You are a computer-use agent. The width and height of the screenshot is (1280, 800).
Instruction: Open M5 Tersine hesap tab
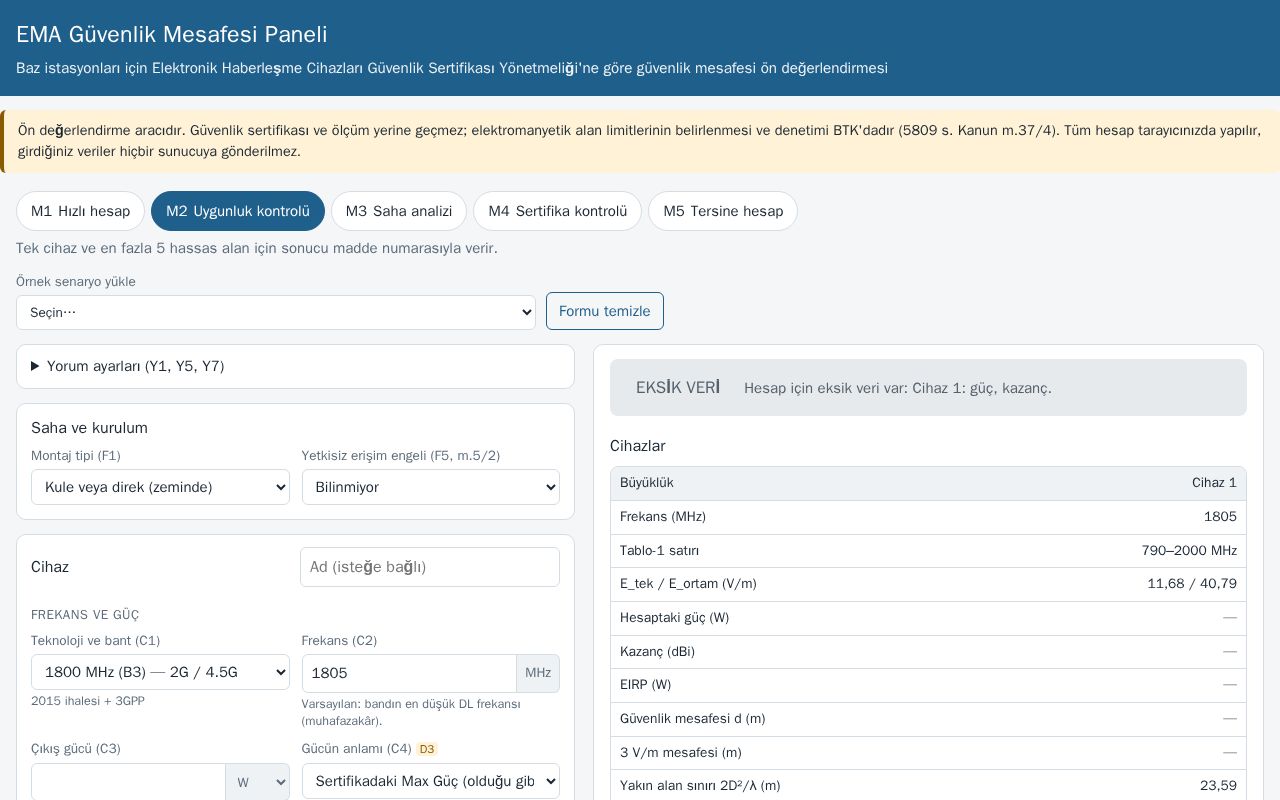pyautogui.click(x=723, y=211)
